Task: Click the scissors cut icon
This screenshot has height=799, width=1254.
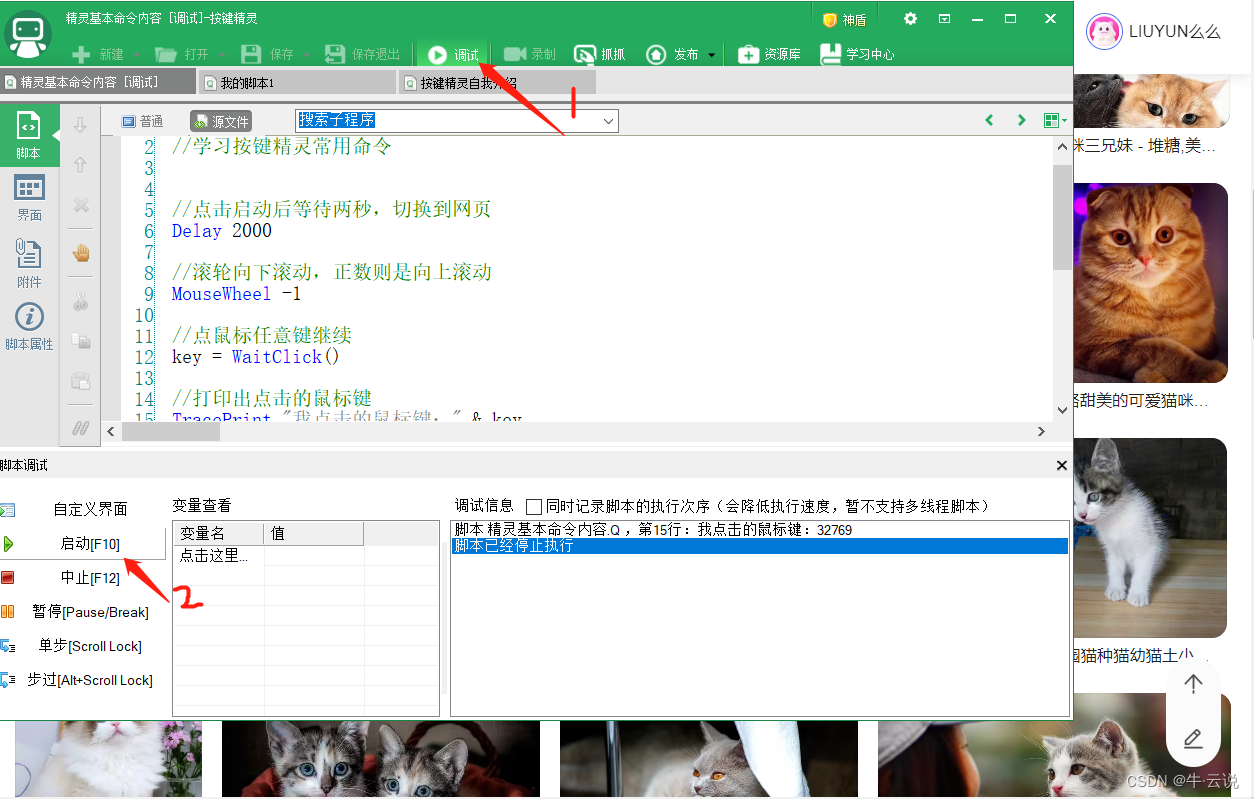Action: 81,301
